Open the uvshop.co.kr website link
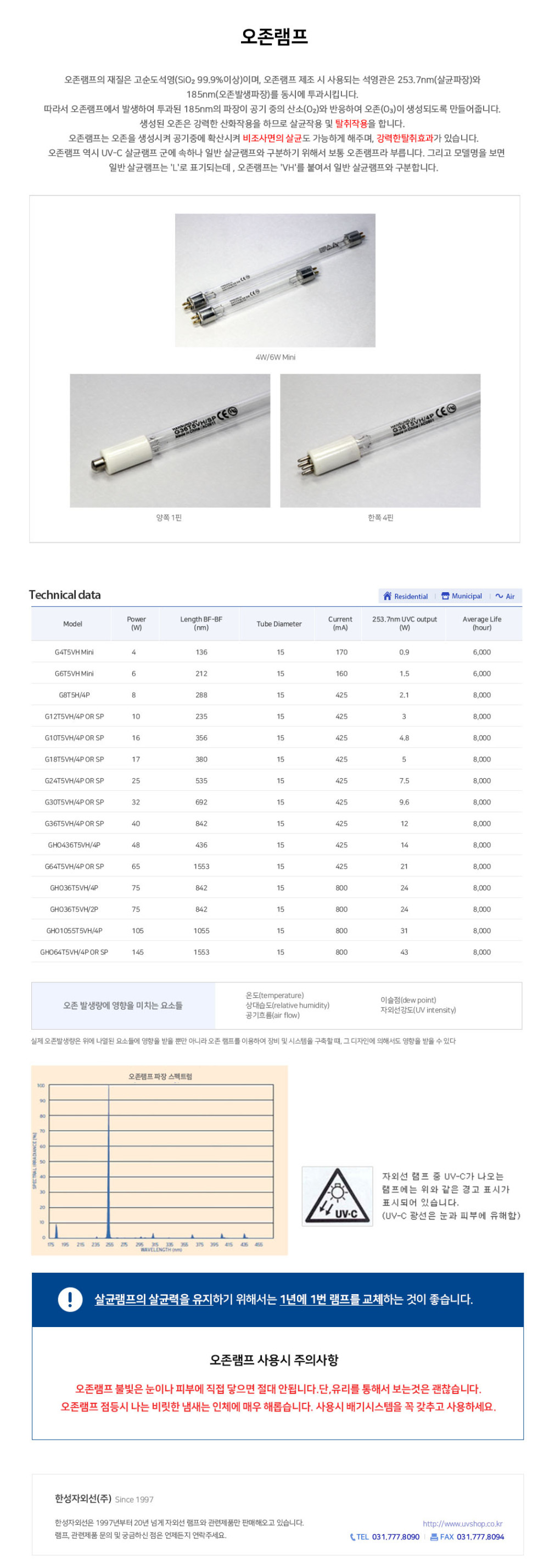This screenshot has height=1568, width=549. (x=462, y=1523)
